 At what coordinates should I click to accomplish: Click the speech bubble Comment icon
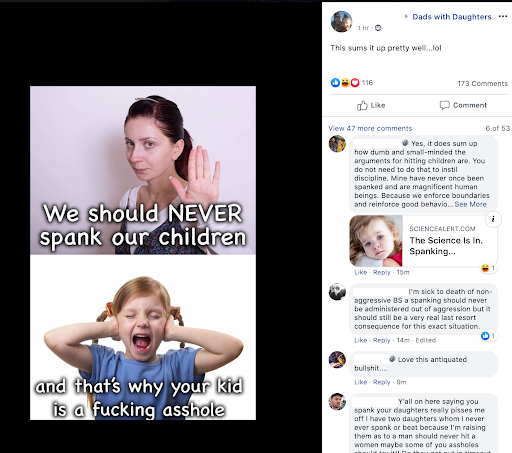coord(444,105)
